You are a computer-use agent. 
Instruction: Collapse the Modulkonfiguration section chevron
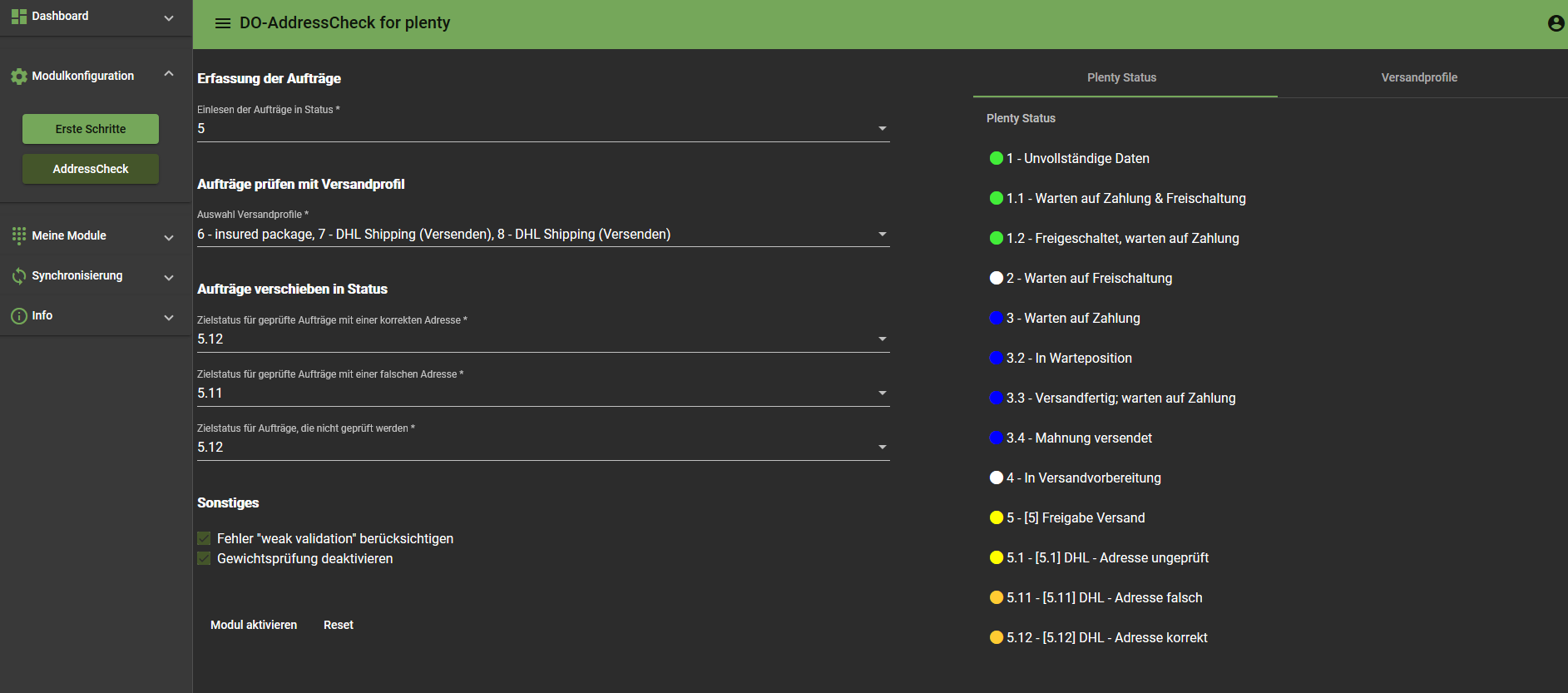pos(169,75)
